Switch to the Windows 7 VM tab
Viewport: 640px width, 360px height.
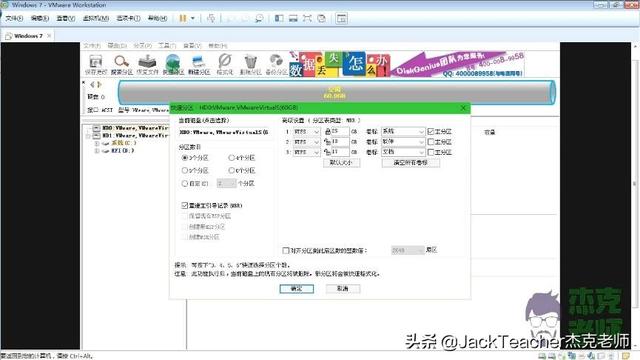(28, 36)
